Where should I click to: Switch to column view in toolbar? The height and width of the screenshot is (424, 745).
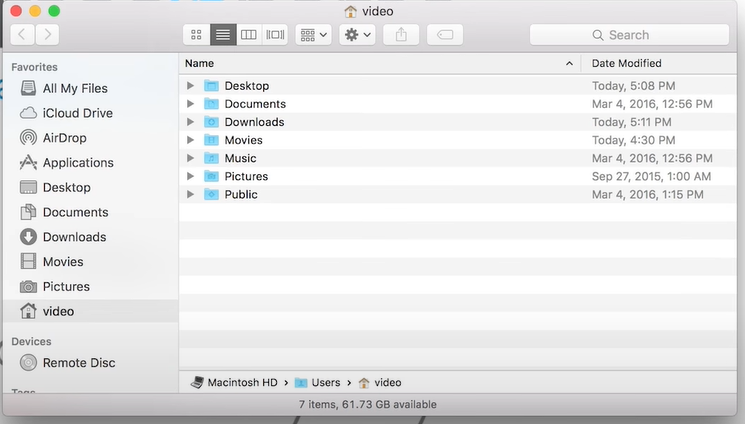[x=249, y=35]
